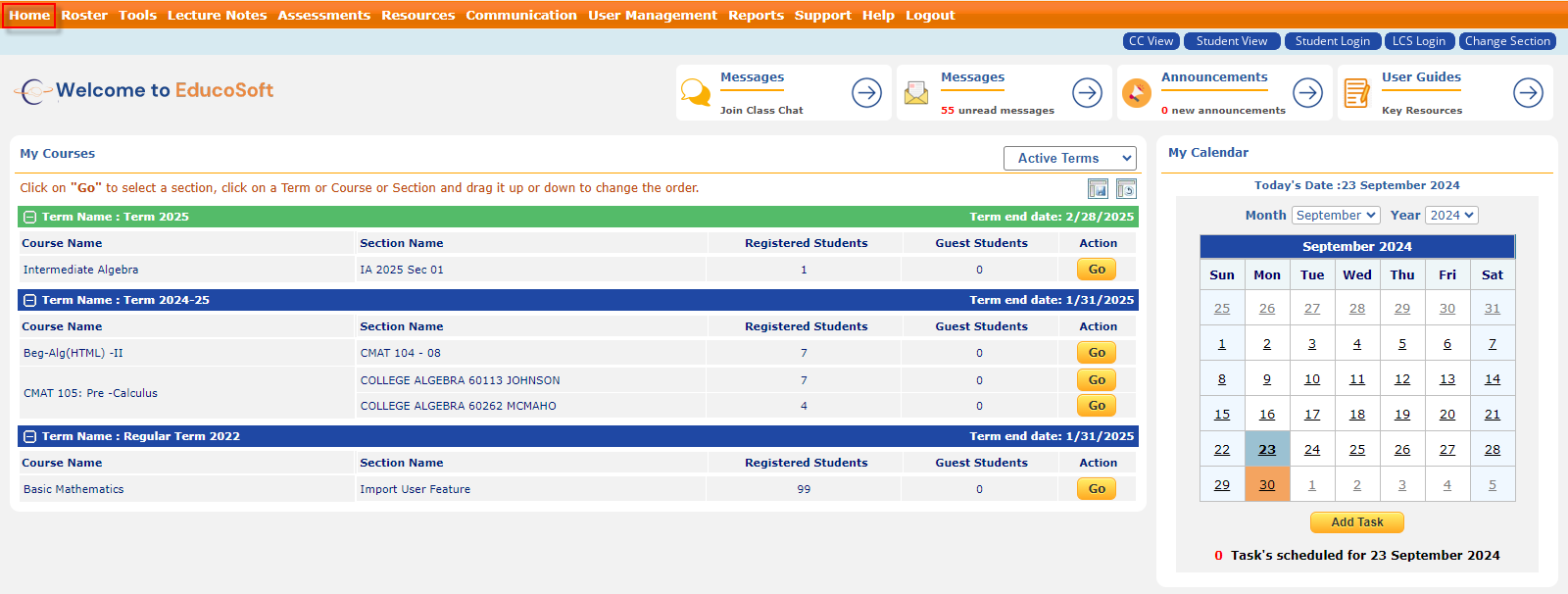Screen dimensions: 1568x594
Task: Collapse the Term 2024-25 section
Action: [x=29, y=301]
